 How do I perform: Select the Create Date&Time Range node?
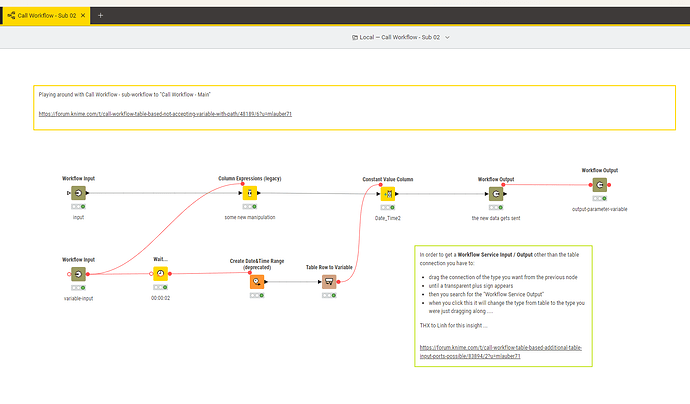point(257,282)
